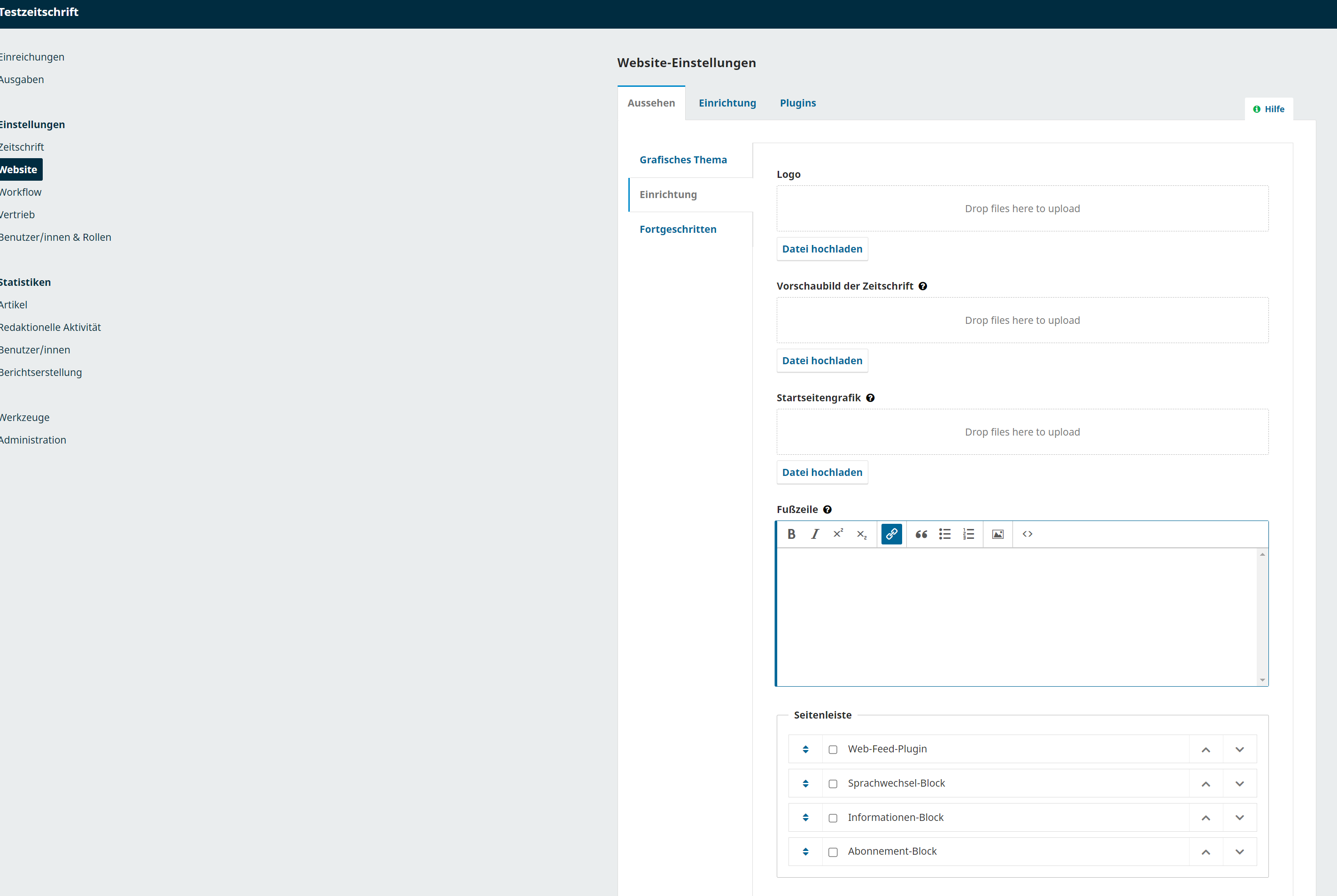The image size is (1337, 896).
Task: Open source code view in editor
Action: 1027,534
